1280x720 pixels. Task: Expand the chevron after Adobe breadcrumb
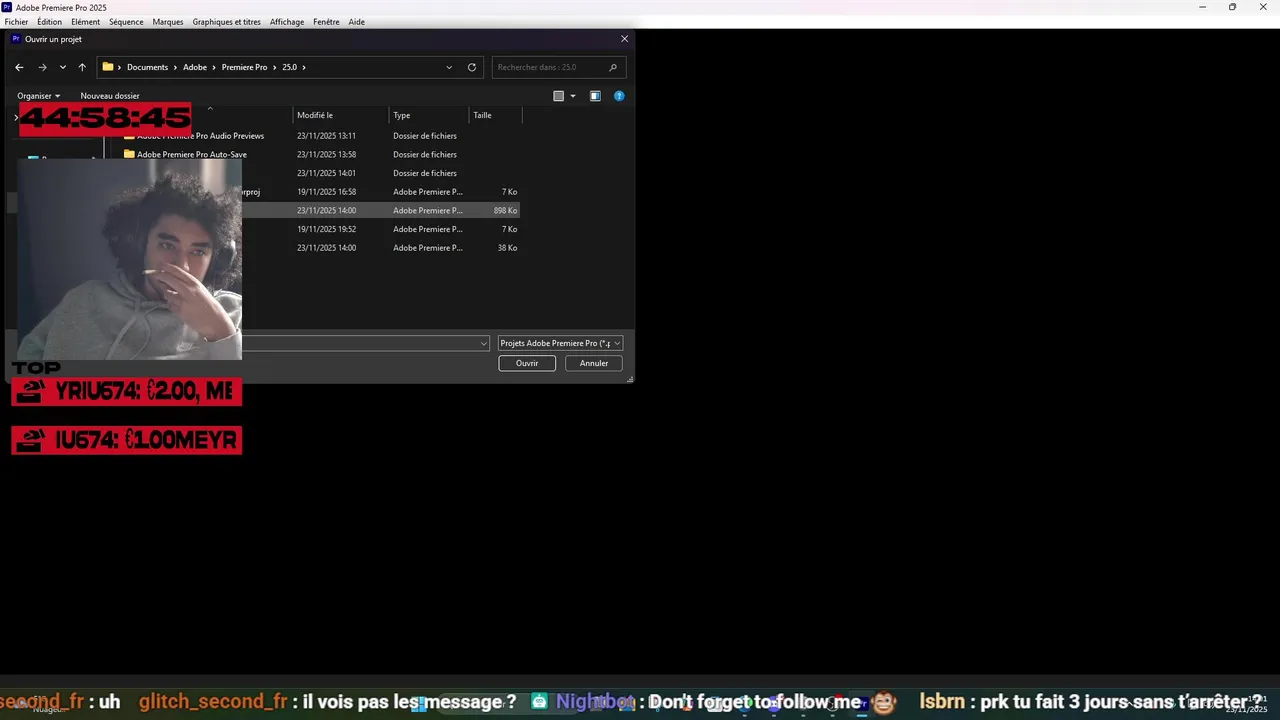pyautogui.click(x=214, y=67)
